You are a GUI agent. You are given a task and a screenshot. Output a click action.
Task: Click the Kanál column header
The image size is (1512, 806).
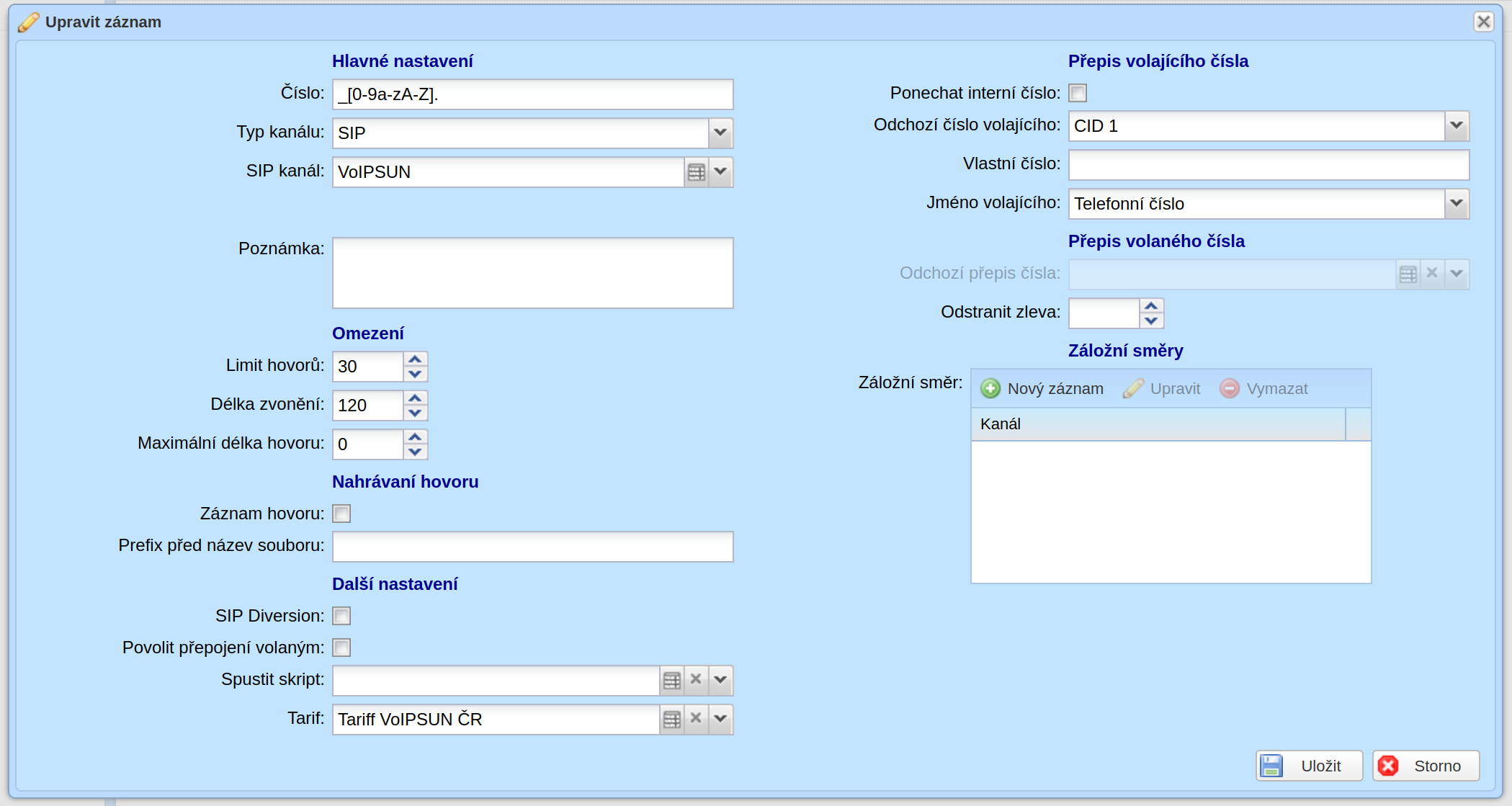click(1158, 424)
